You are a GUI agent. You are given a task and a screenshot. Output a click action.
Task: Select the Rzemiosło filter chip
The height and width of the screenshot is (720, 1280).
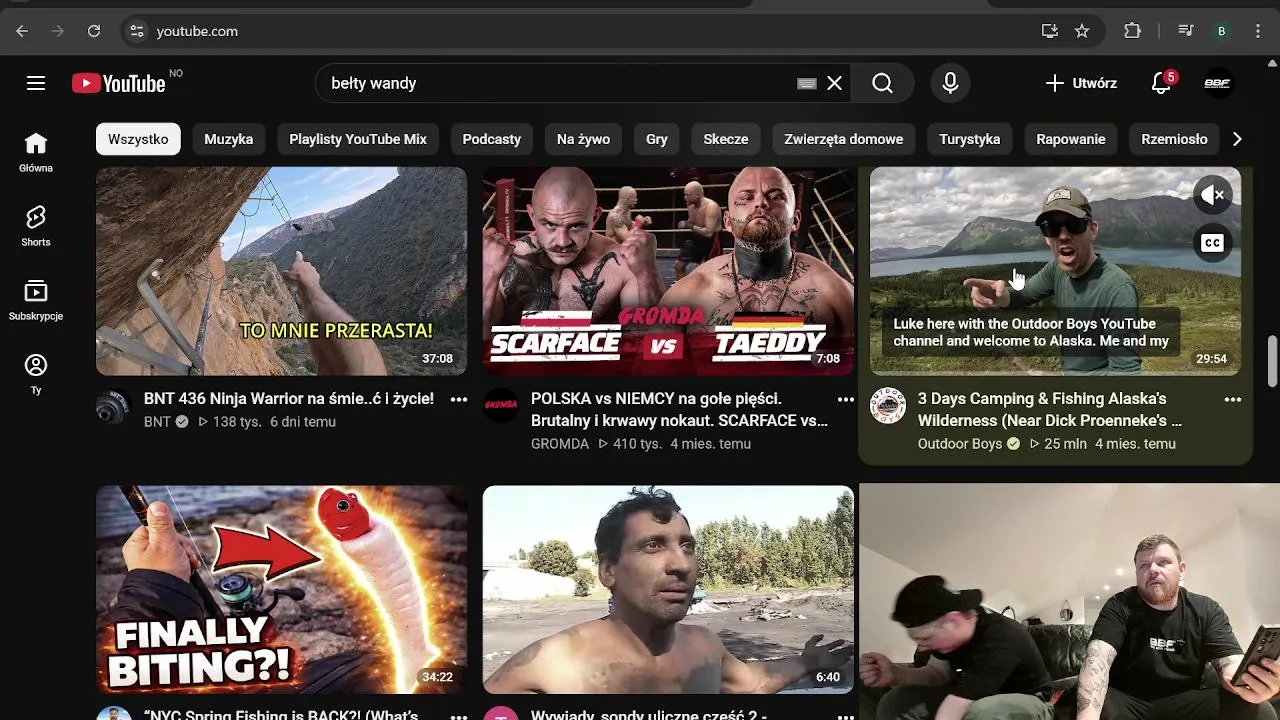(1174, 139)
